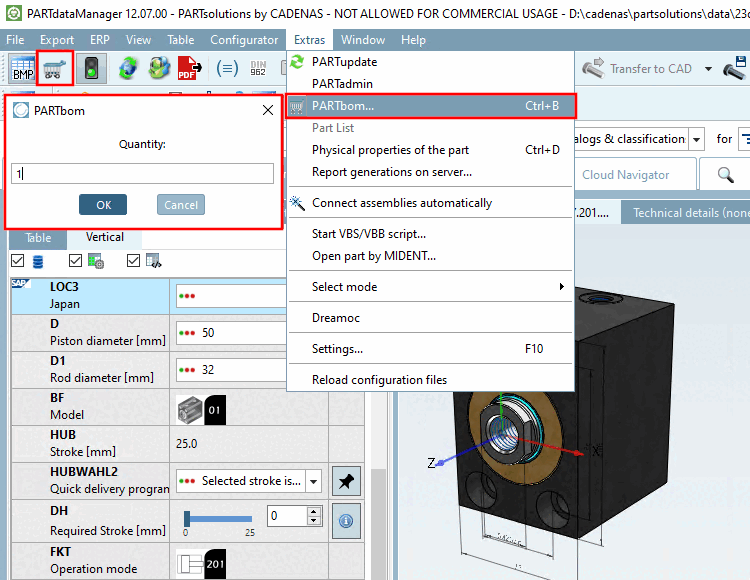Choose Start VBS/VBB script...
Screen dimensions: 750x580
[x=430, y=234]
